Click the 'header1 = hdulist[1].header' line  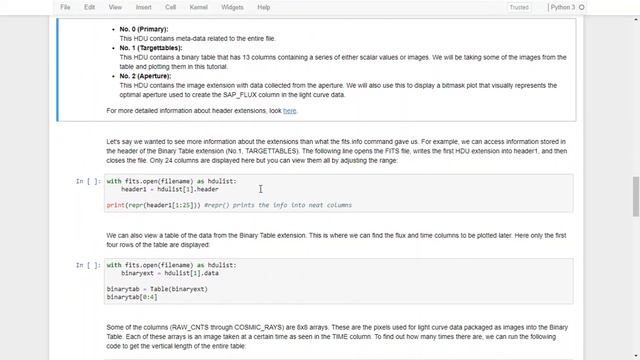click(x=170, y=189)
